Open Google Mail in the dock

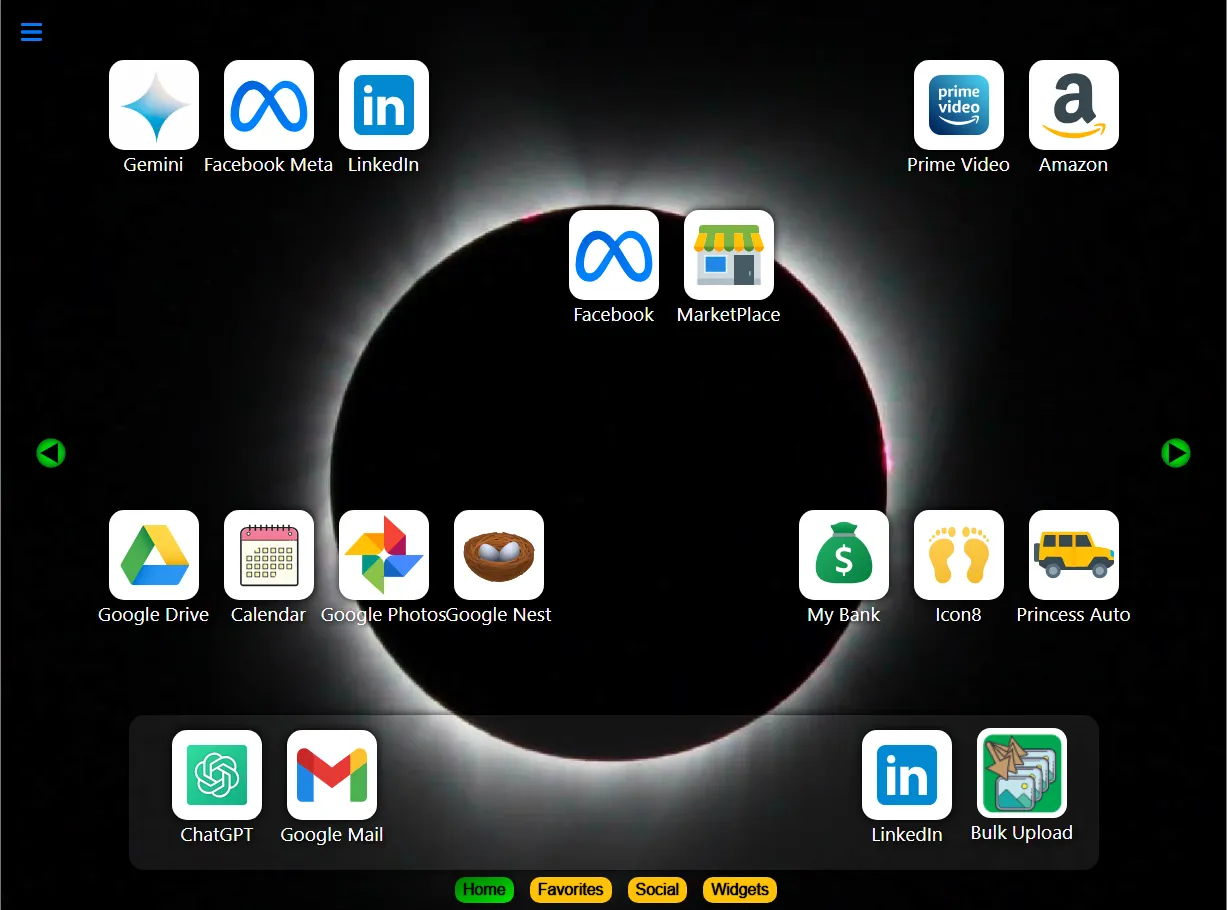click(332, 775)
